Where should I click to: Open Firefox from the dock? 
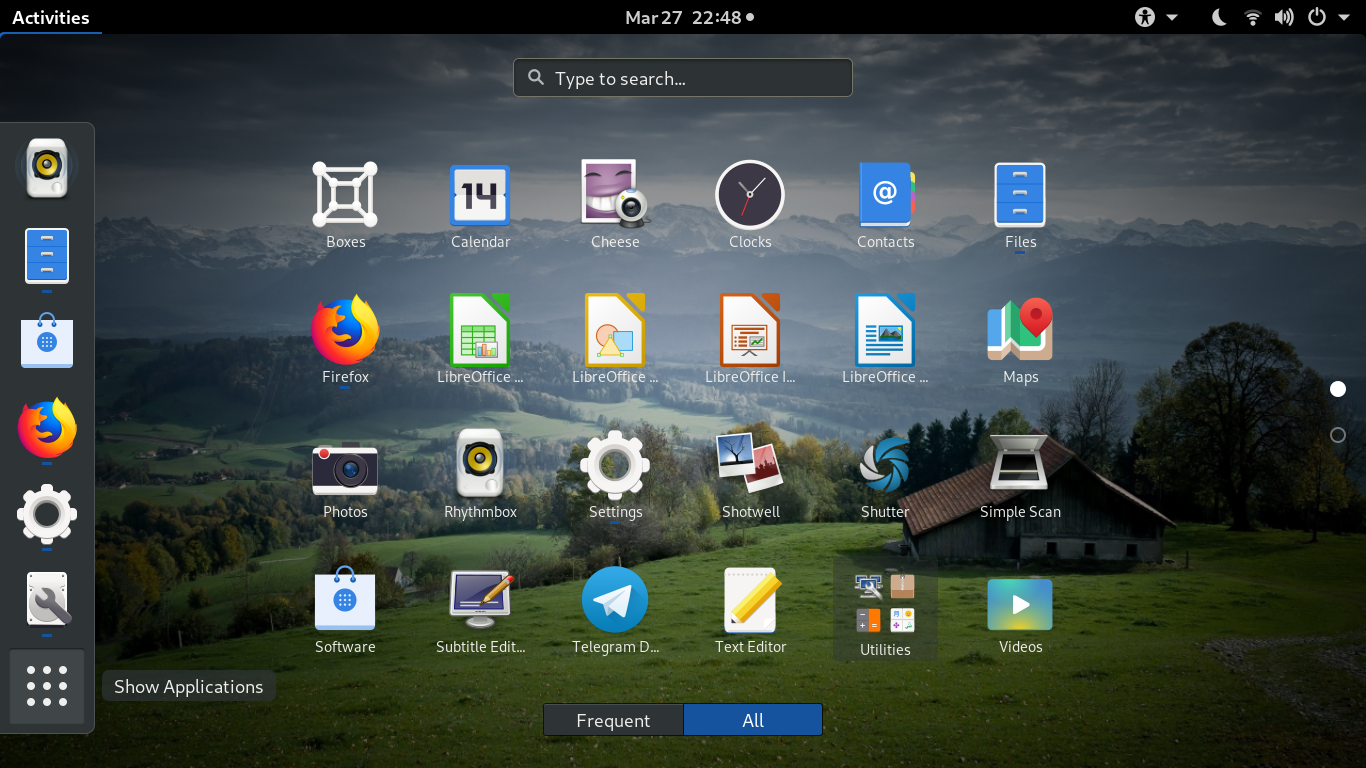[47, 427]
